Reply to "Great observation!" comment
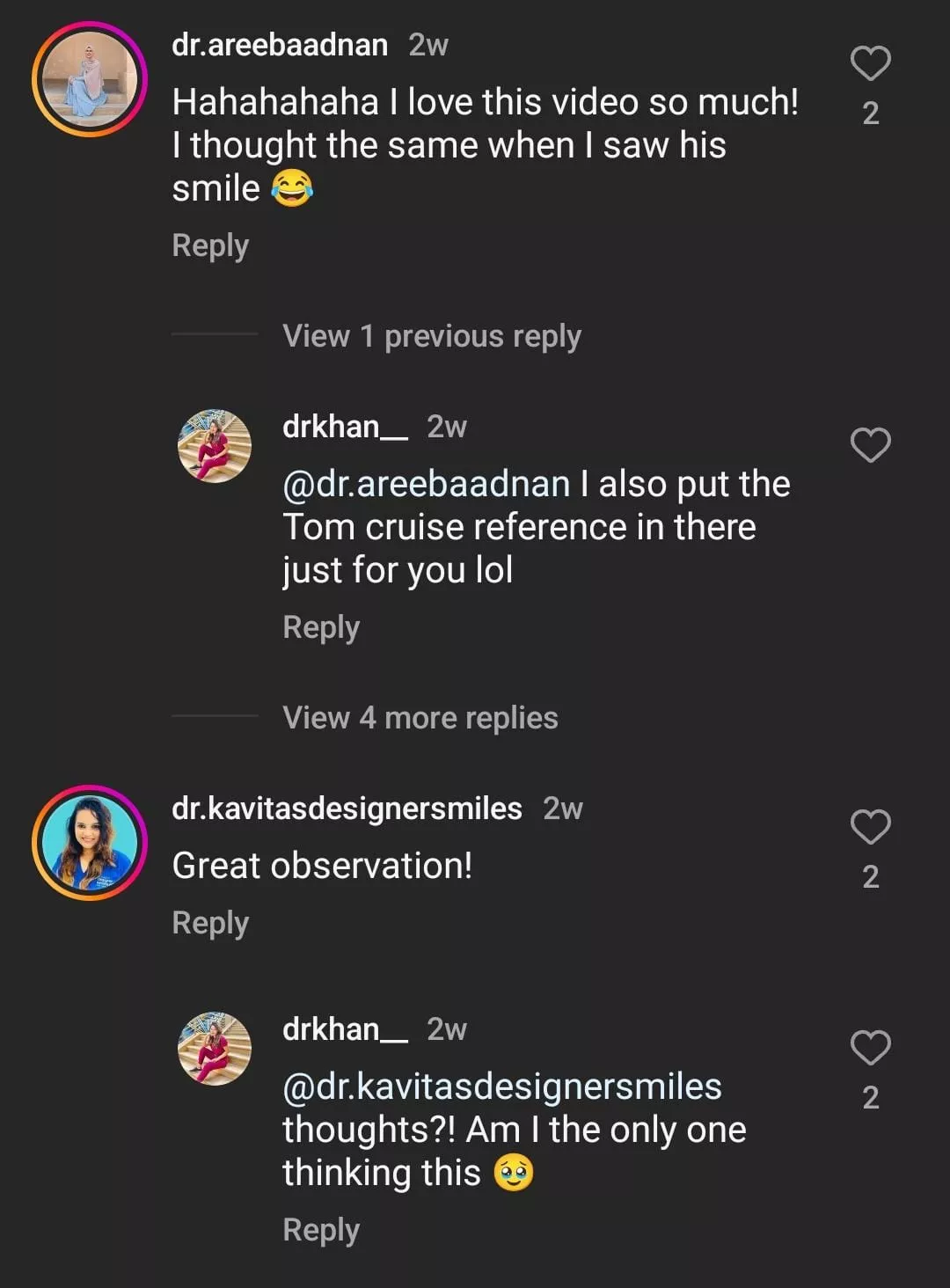Screen dimensions: 950x1288 [210, 923]
